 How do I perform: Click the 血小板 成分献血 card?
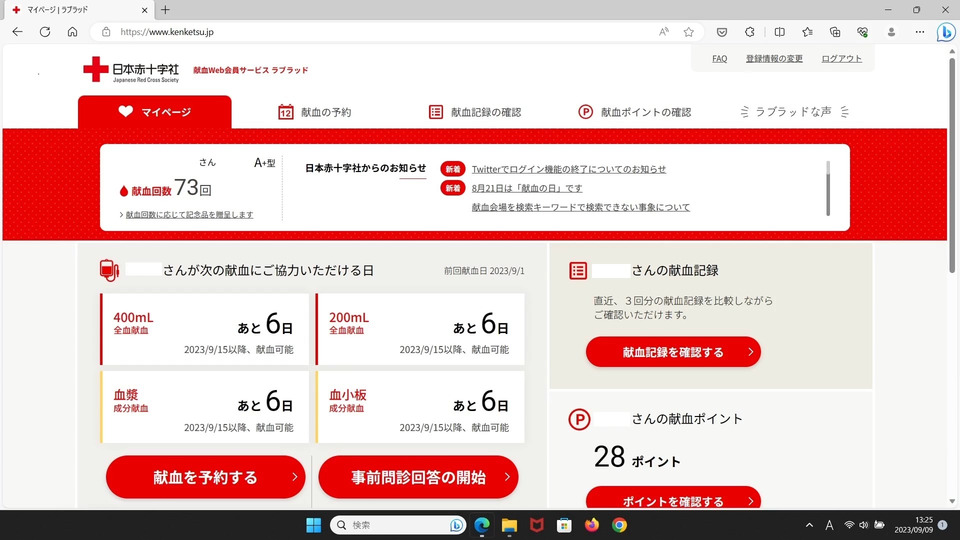click(420, 407)
